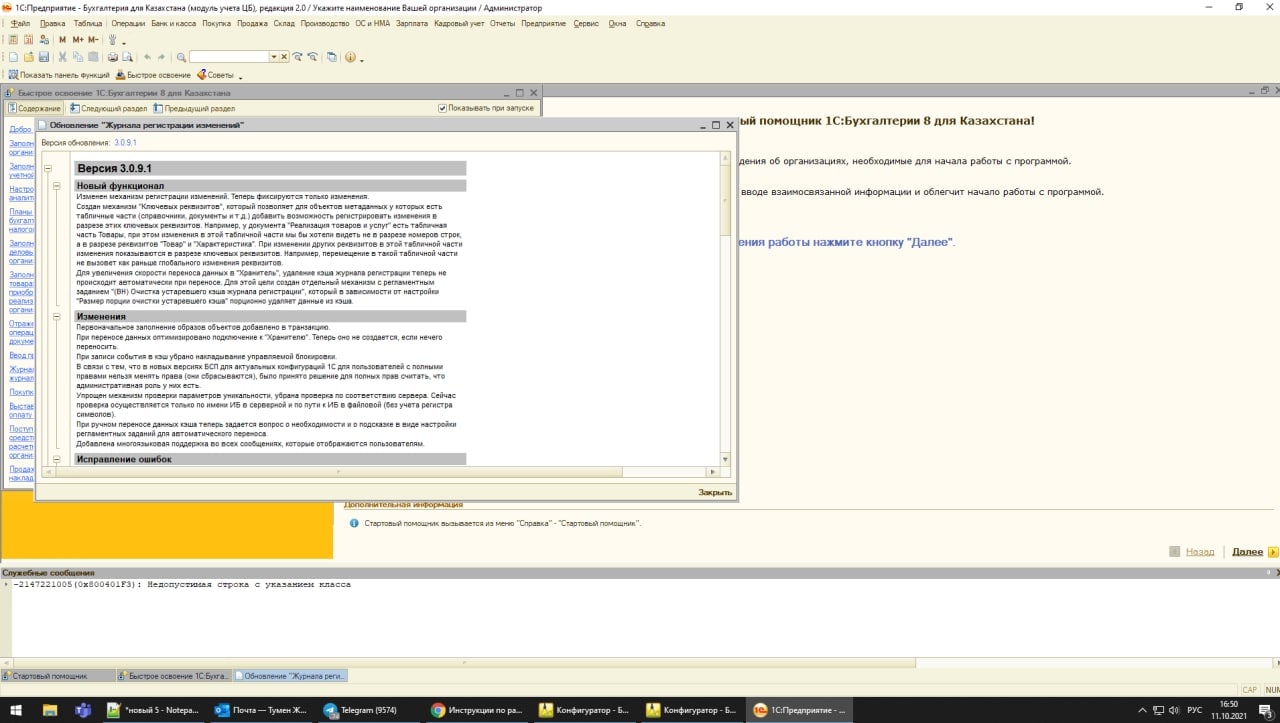1280x723 pixels.
Task: Click the 'Далее' button in start assistant
Action: [x=1247, y=552]
